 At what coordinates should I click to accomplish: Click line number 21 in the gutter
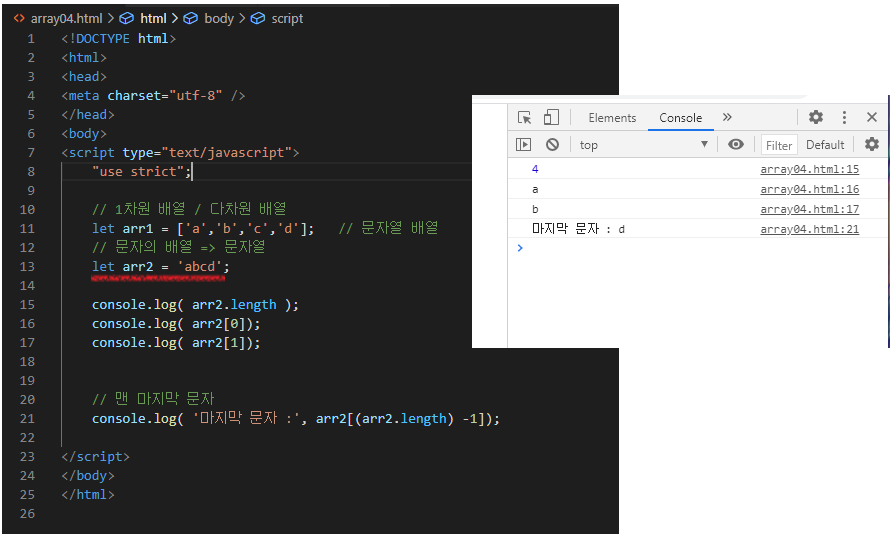click(x=27, y=419)
